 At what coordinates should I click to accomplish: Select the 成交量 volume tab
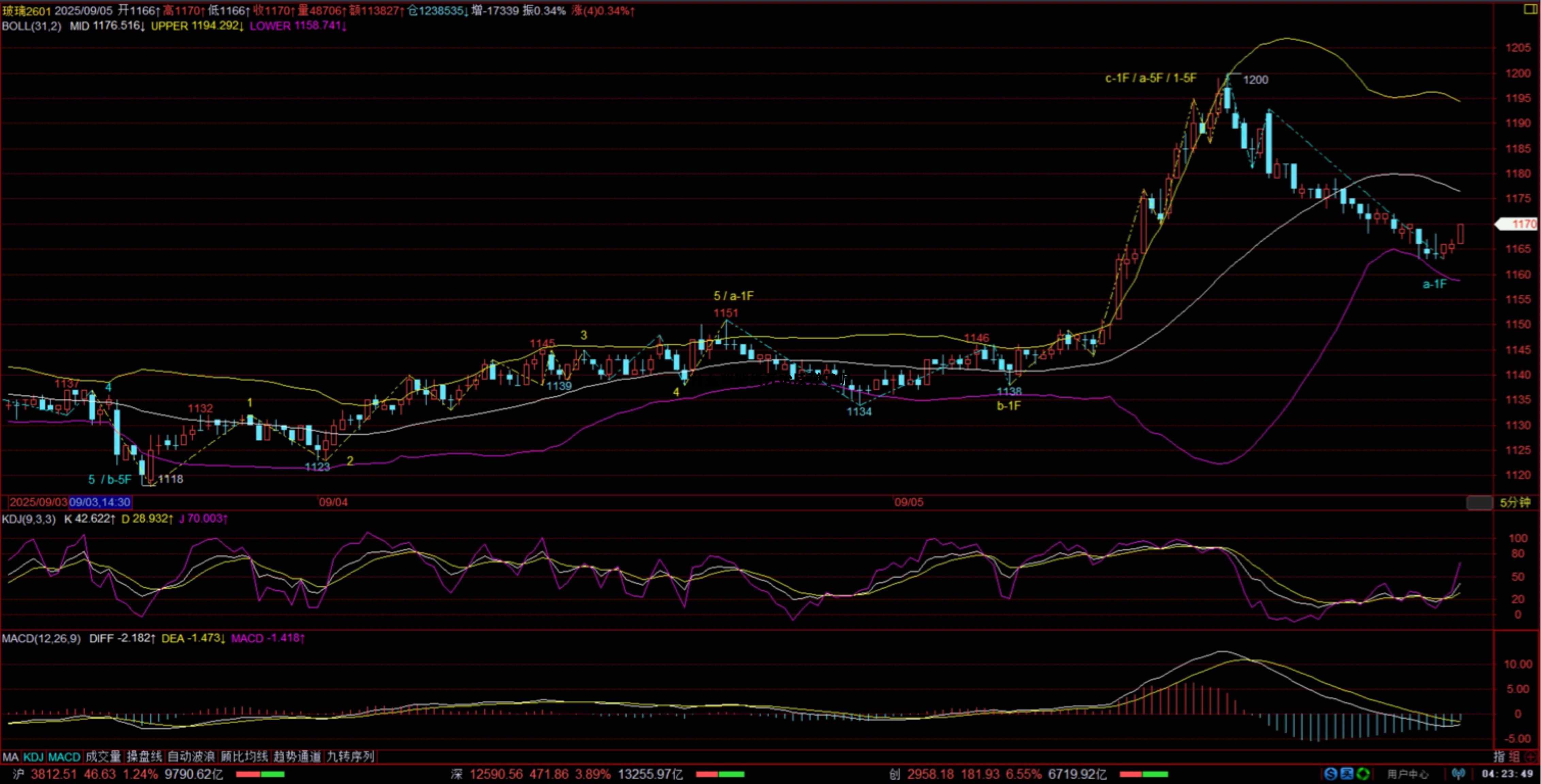pos(103,756)
